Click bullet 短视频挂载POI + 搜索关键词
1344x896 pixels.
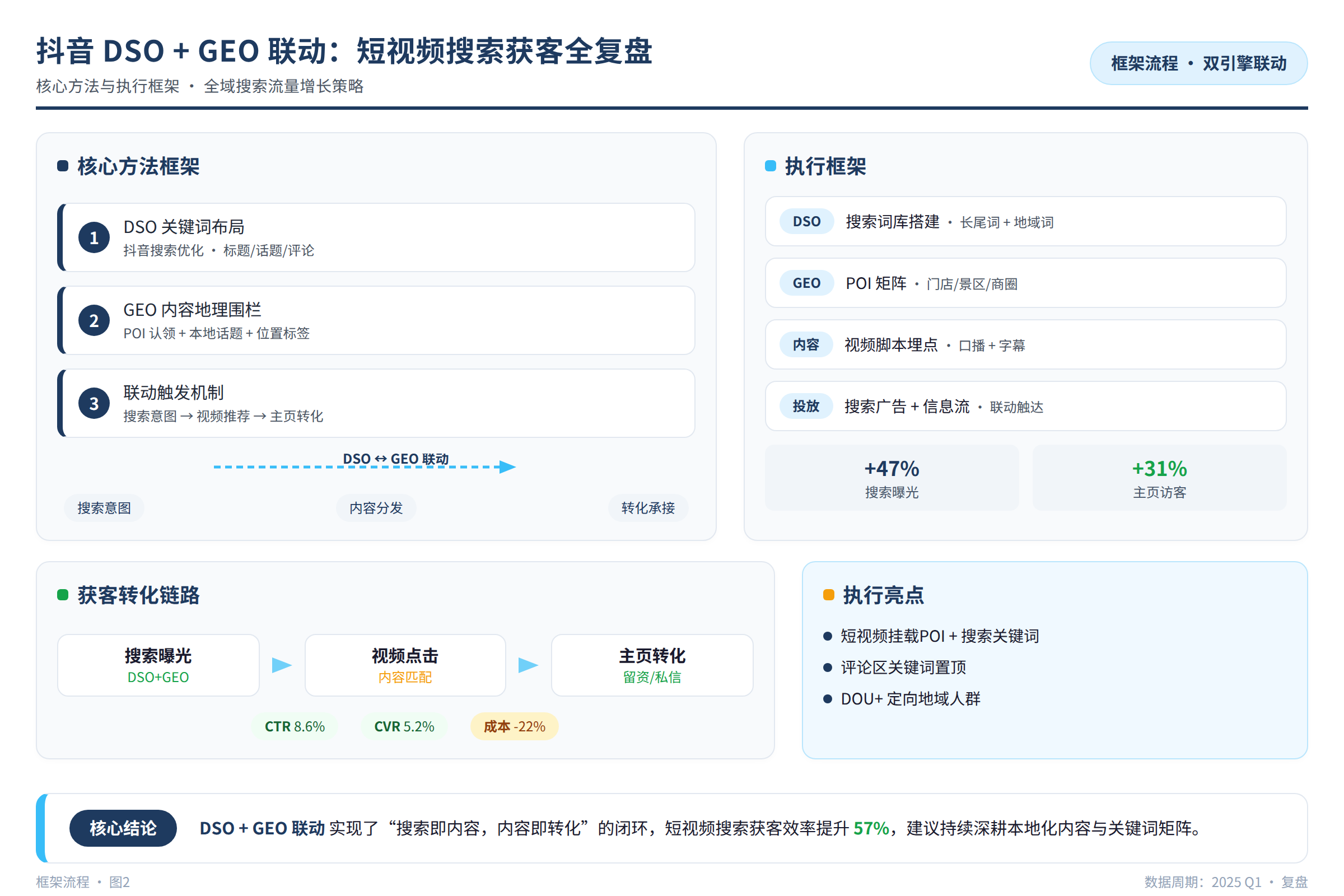click(940, 636)
